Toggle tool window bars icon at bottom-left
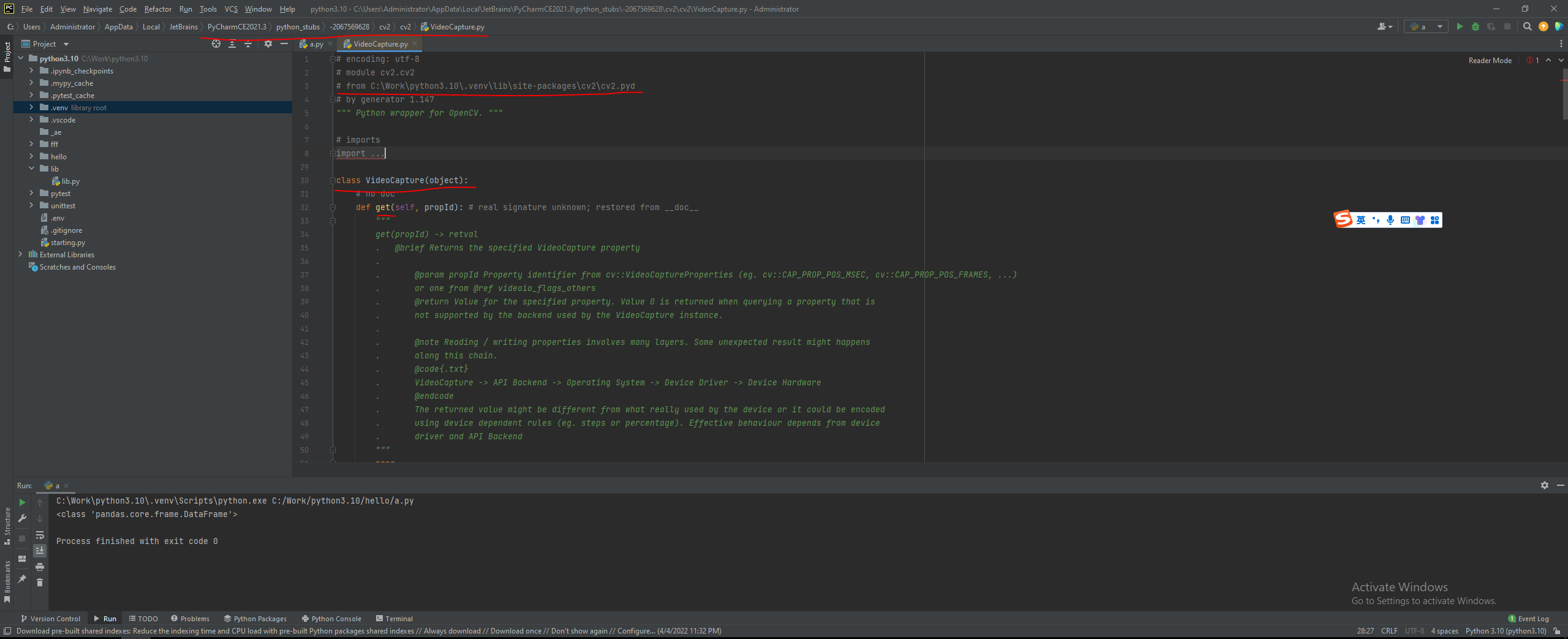This screenshot has height=639, width=1568. click(7, 631)
